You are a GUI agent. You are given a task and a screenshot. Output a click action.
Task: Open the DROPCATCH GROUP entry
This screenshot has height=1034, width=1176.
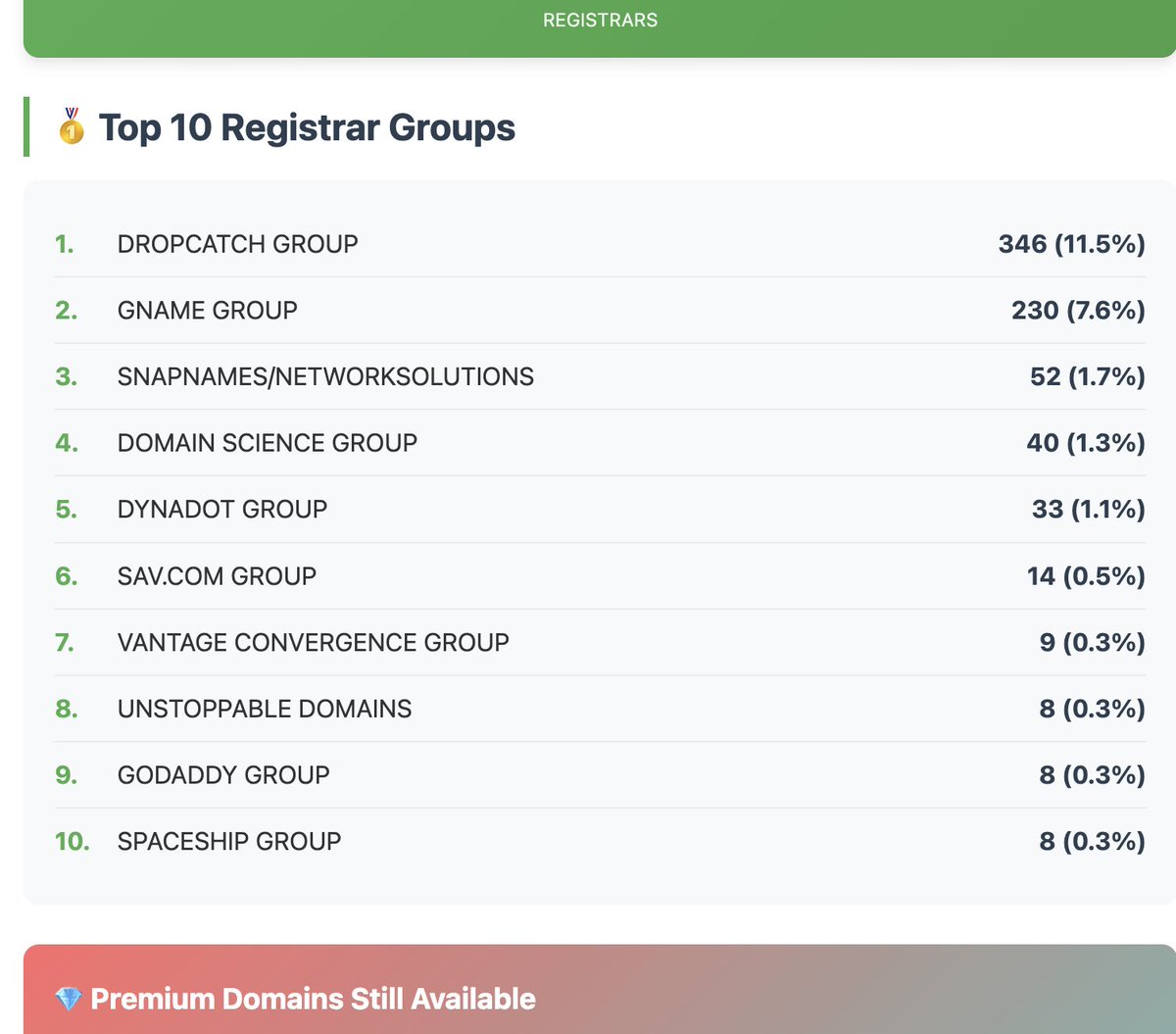[237, 243]
